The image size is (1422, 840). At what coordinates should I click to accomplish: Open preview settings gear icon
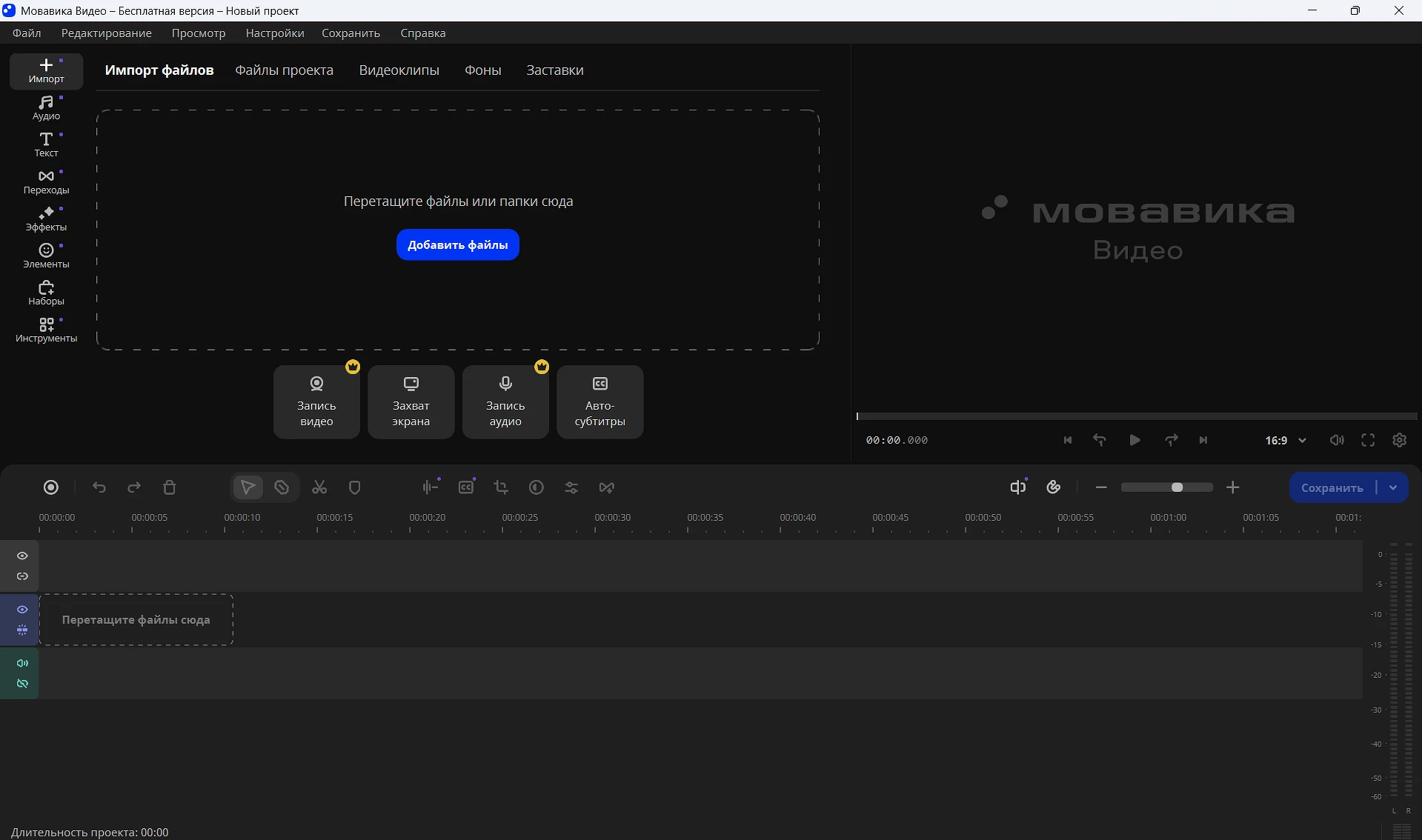(1399, 440)
